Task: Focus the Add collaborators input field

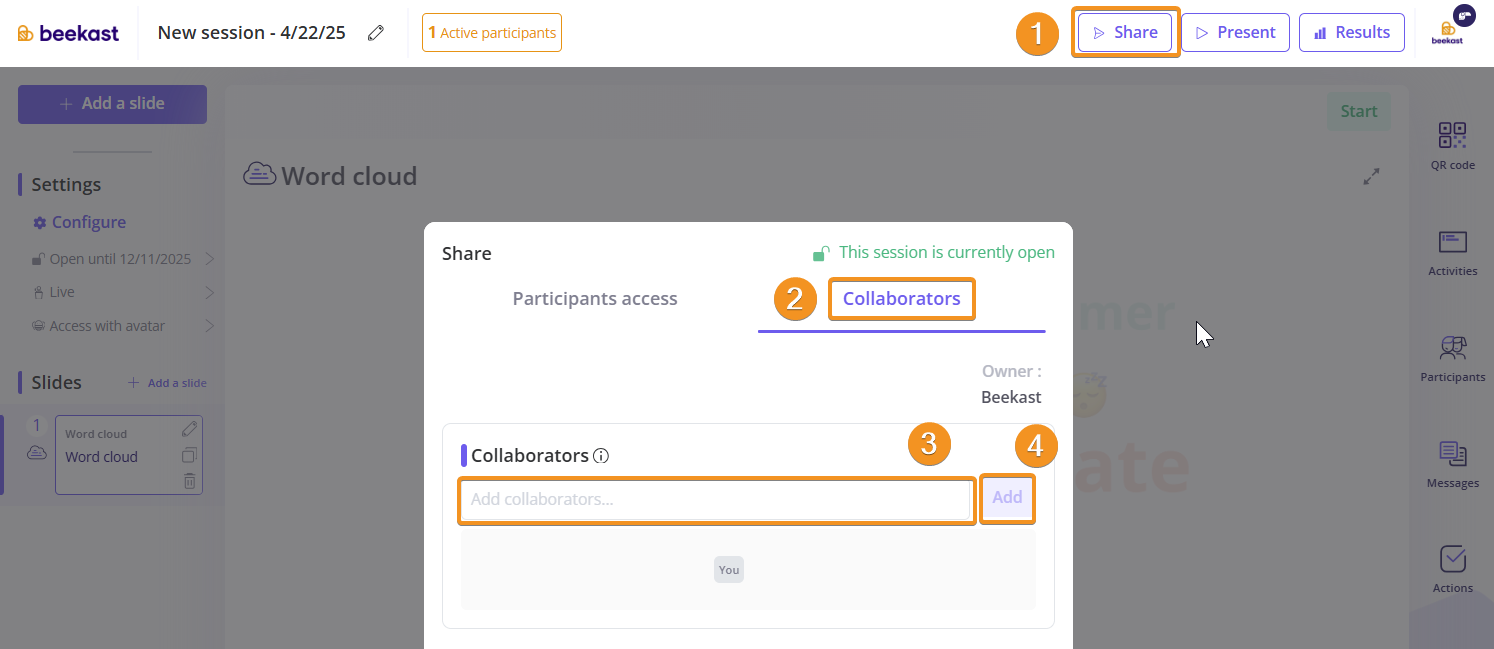Action: point(716,499)
